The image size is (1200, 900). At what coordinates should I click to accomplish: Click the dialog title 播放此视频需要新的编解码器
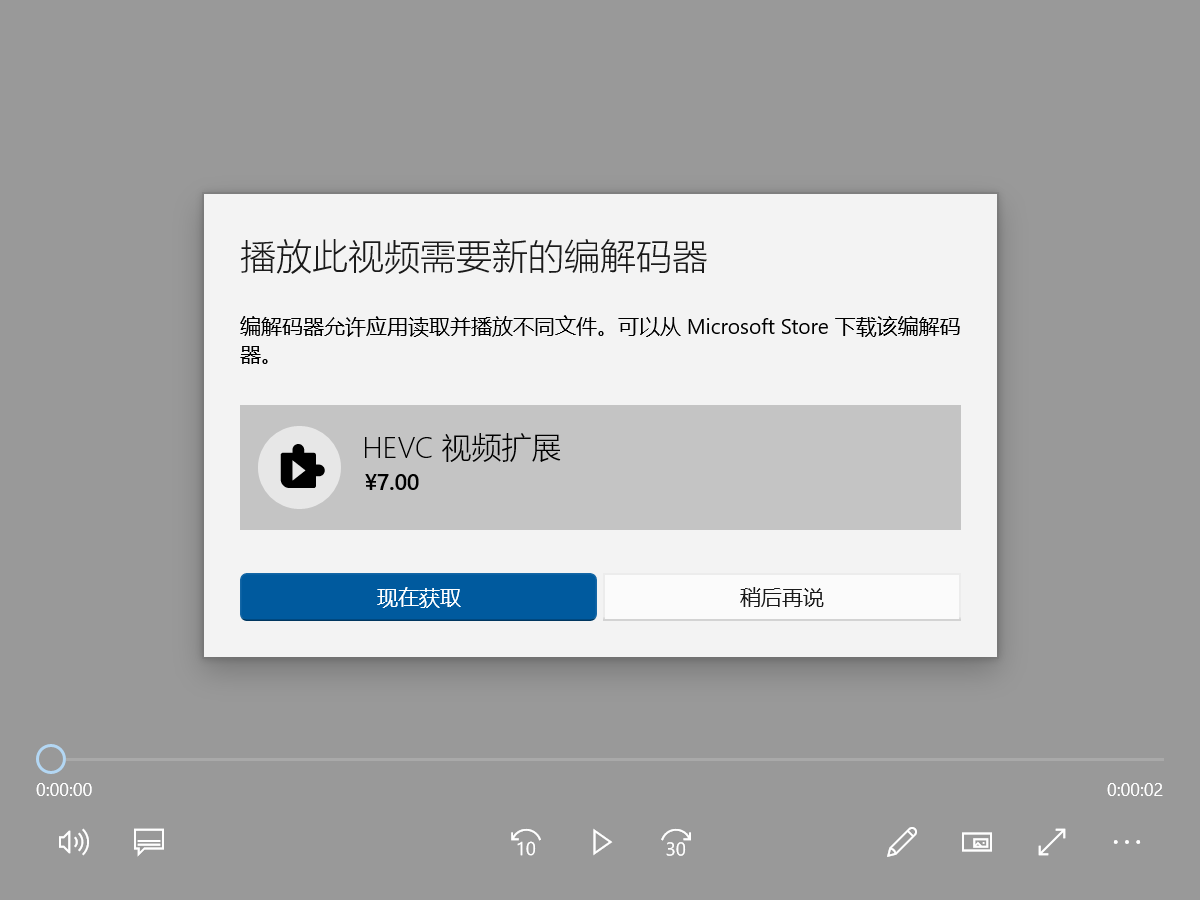[x=474, y=257]
